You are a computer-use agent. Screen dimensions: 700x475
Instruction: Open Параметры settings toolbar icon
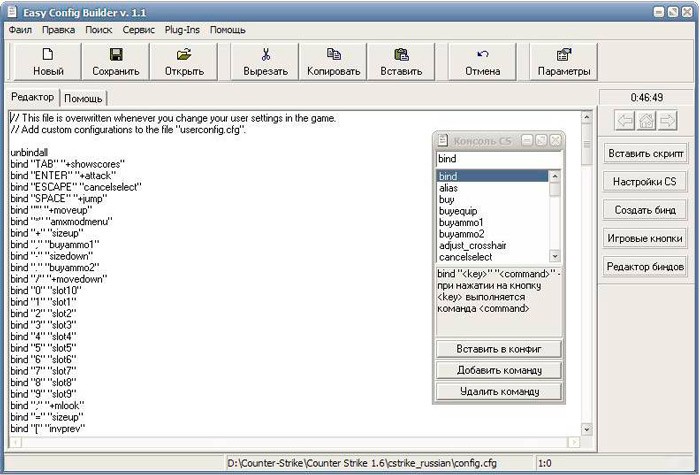(563, 54)
